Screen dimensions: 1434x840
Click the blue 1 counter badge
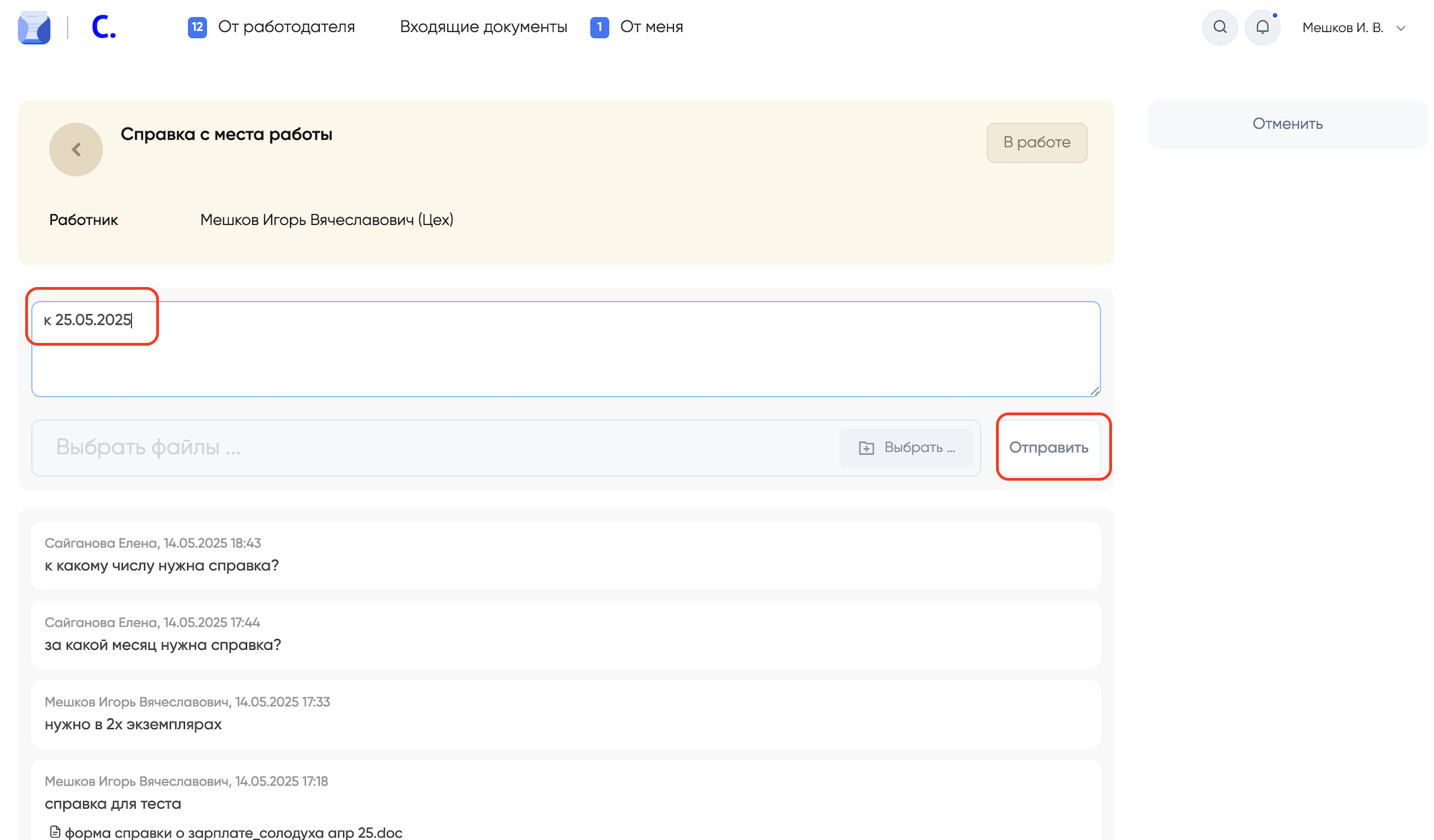pyautogui.click(x=599, y=27)
